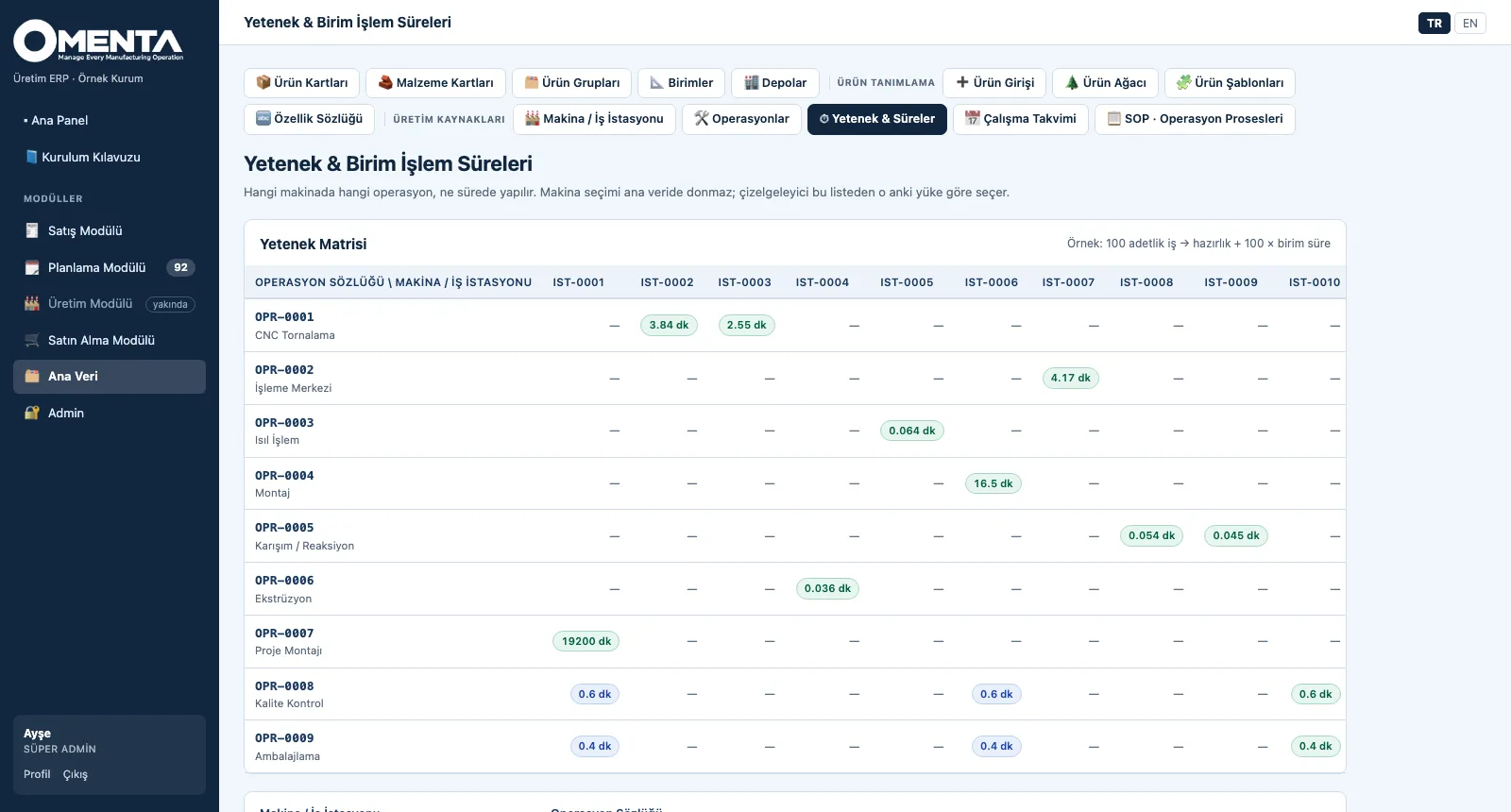Click the 2.55 dk value under IST-0003

pos(747,326)
